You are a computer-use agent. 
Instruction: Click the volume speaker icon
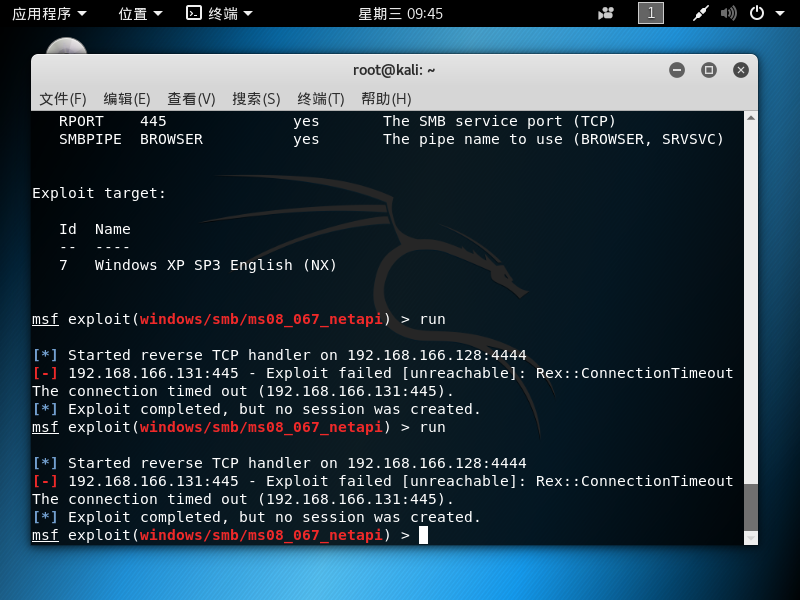coord(729,13)
